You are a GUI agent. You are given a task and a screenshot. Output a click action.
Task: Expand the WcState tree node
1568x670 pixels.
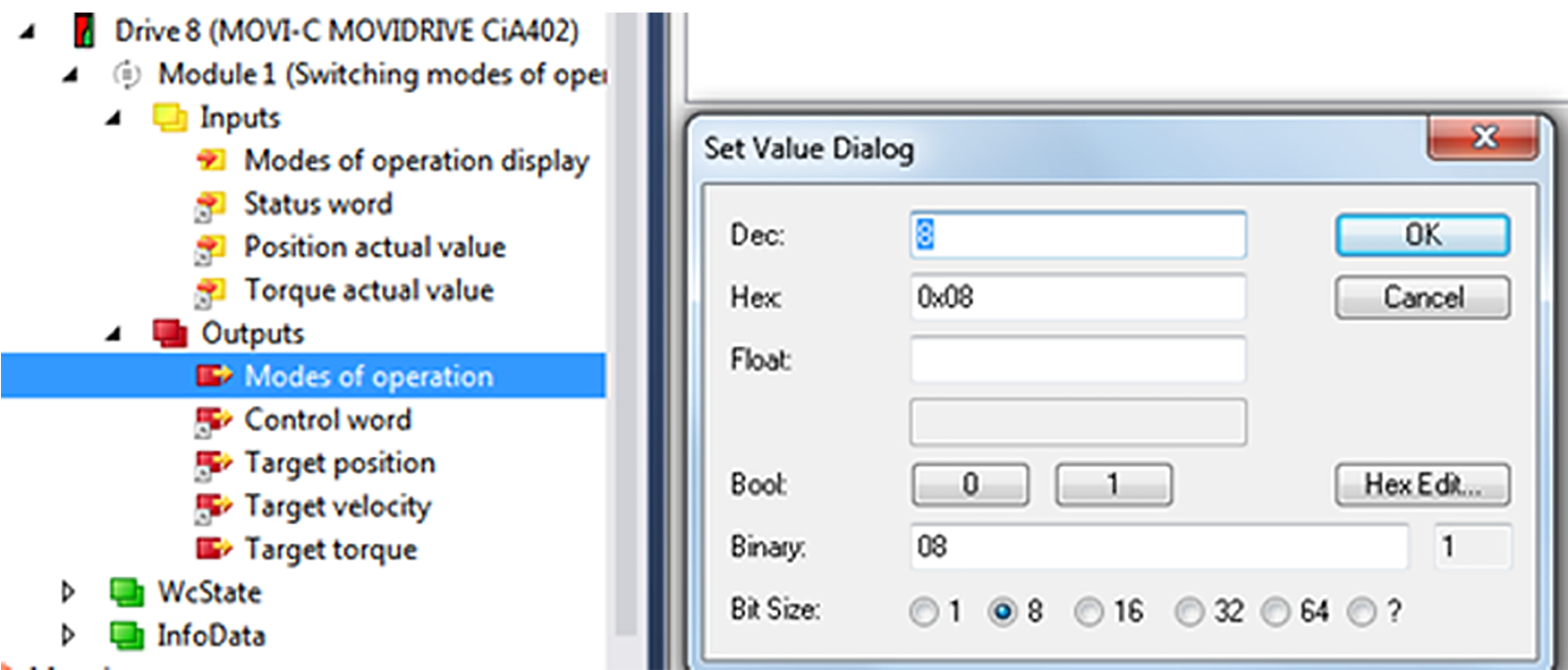pyautogui.click(x=68, y=592)
